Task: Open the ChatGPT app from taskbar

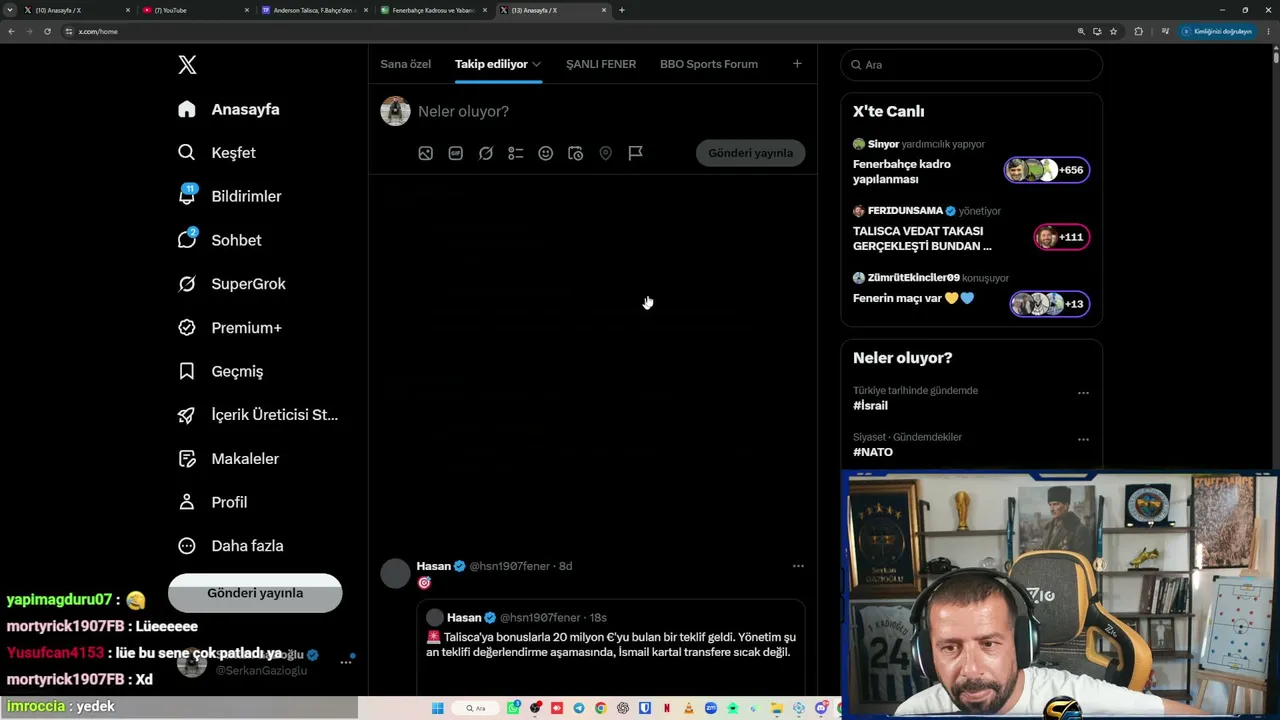Action: [x=623, y=708]
